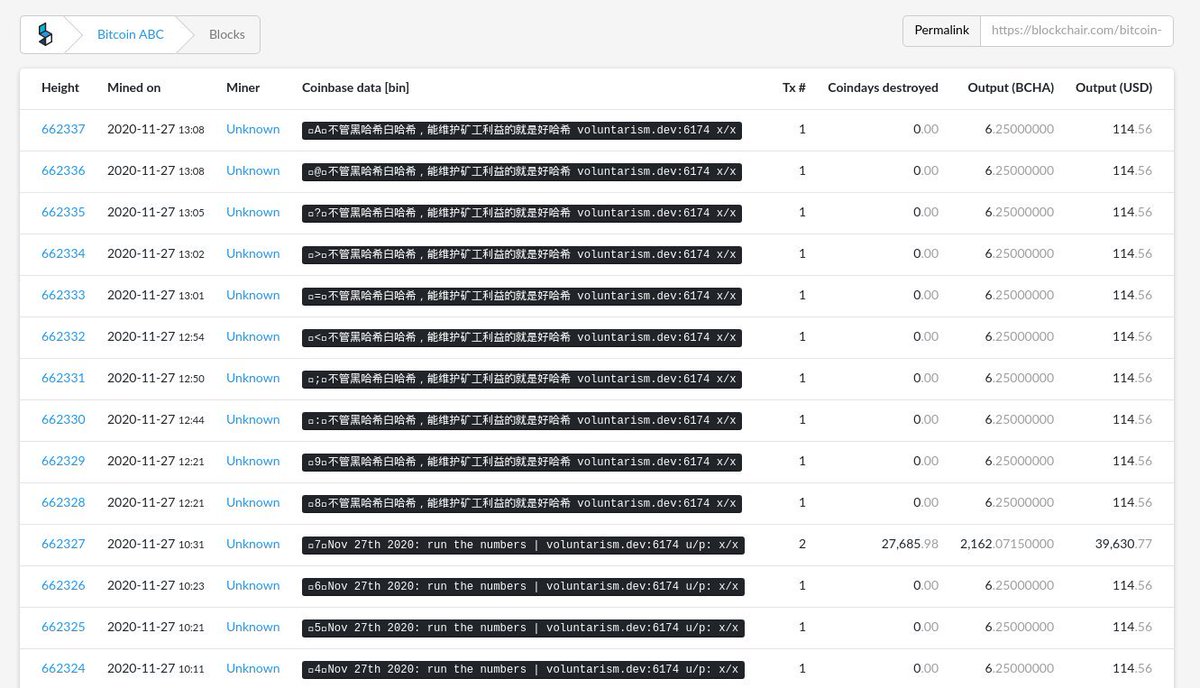This screenshot has width=1200, height=688.
Task: Sort by Output (BCHA) header
Action: coord(1011,88)
